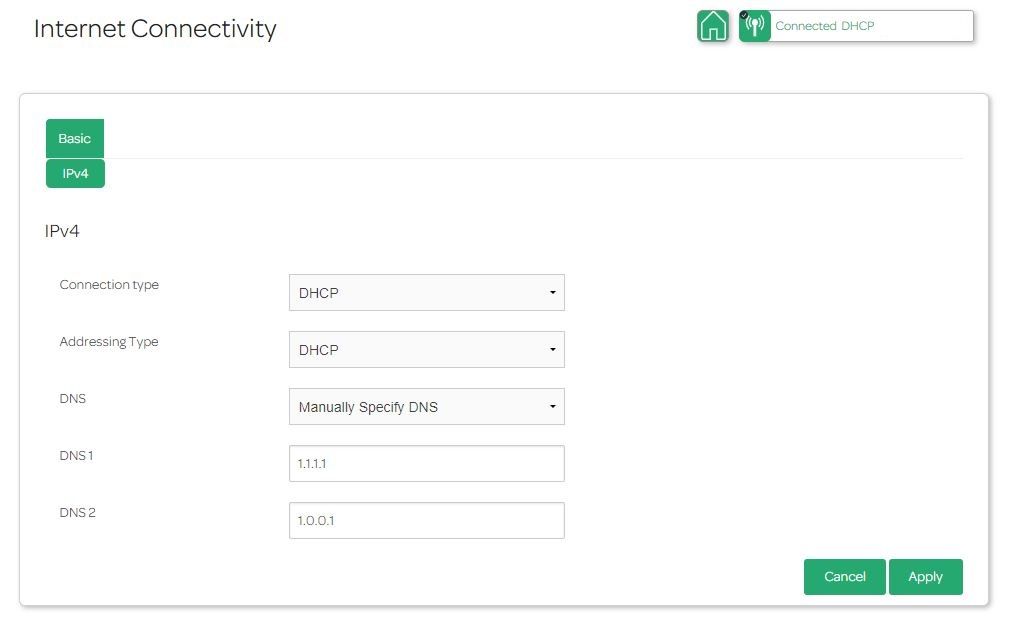Switch to the Basic tab
The height and width of the screenshot is (644, 1034).
click(74, 139)
